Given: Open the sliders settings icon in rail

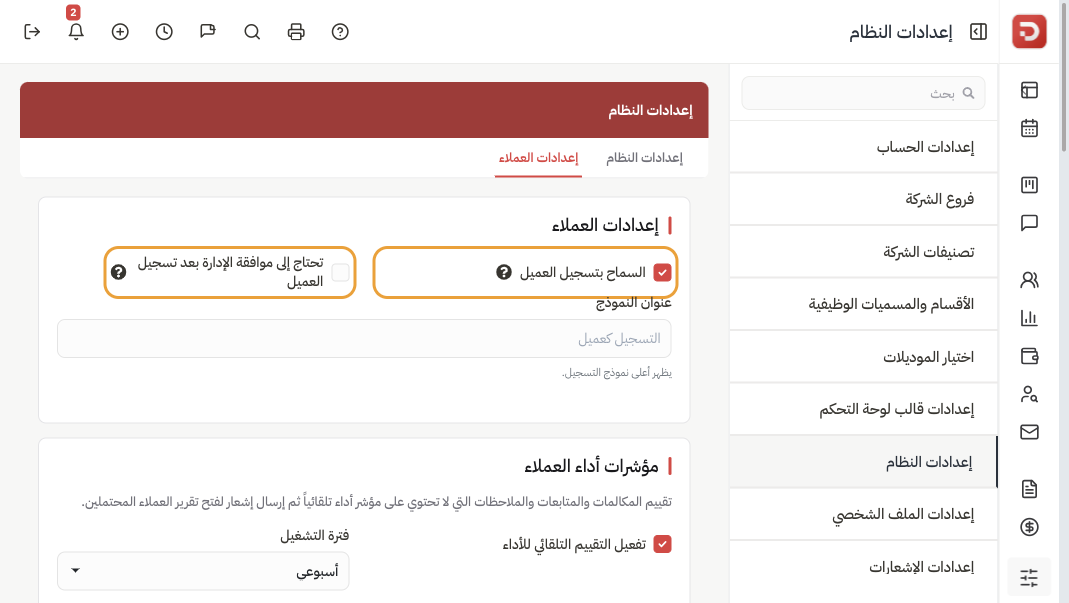Looking at the screenshot, I should coord(1029,578).
